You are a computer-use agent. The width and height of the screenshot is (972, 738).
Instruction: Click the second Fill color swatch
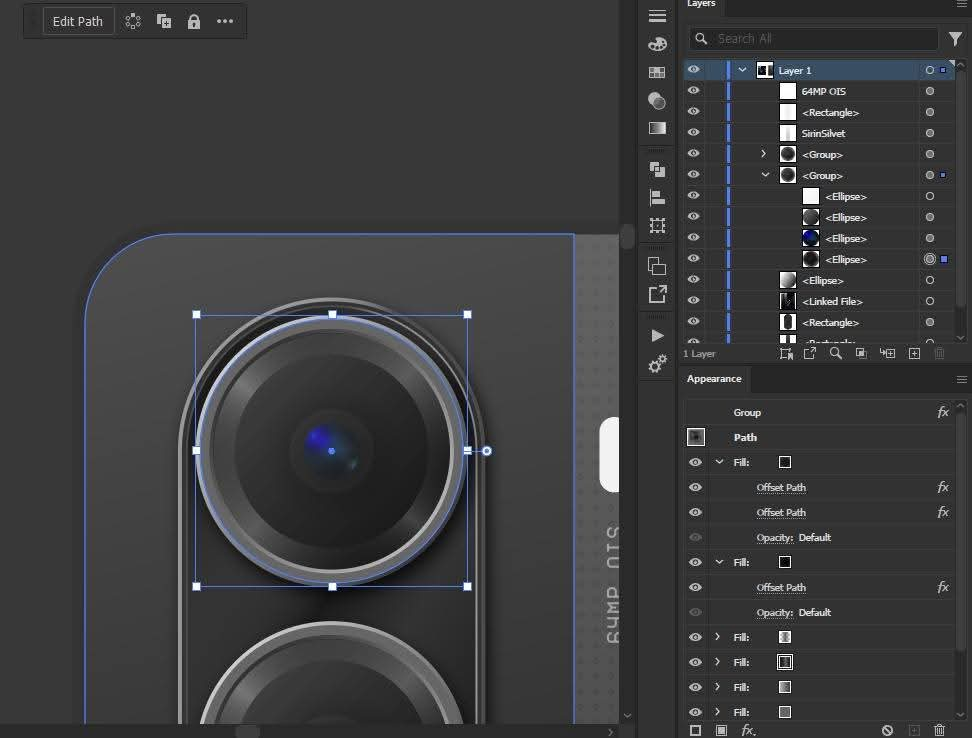coord(785,562)
